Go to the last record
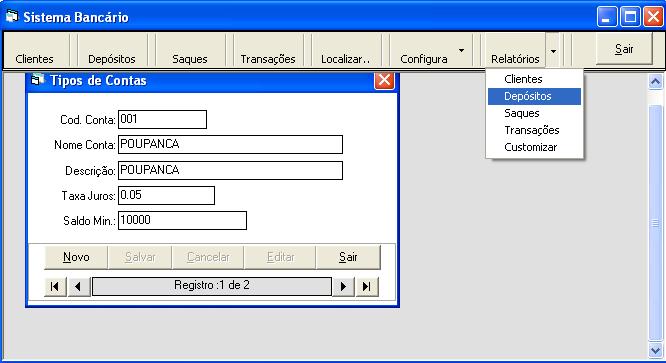 367,287
